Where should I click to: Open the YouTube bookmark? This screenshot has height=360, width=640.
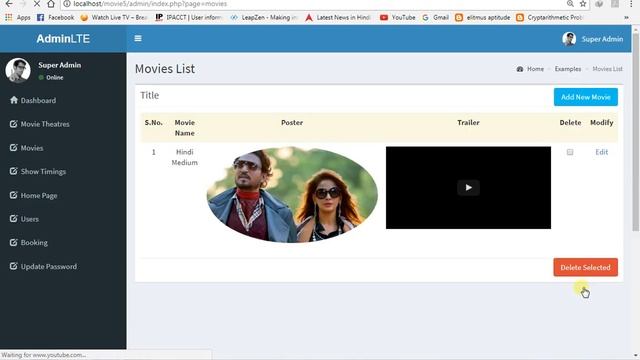(x=398, y=18)
